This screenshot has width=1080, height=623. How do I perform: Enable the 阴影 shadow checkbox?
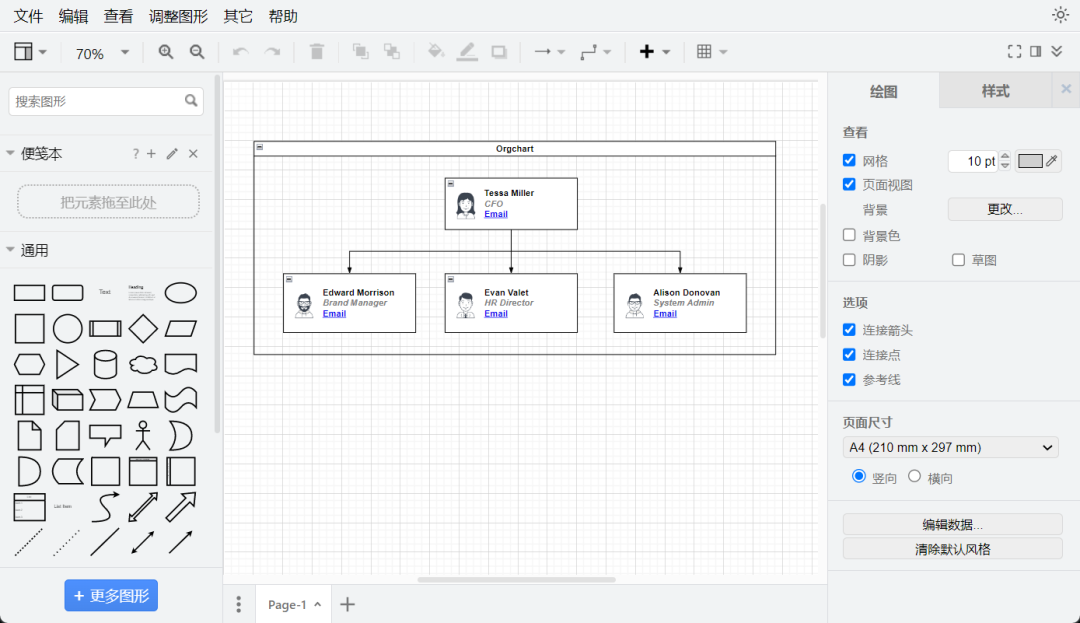point(849,260)
